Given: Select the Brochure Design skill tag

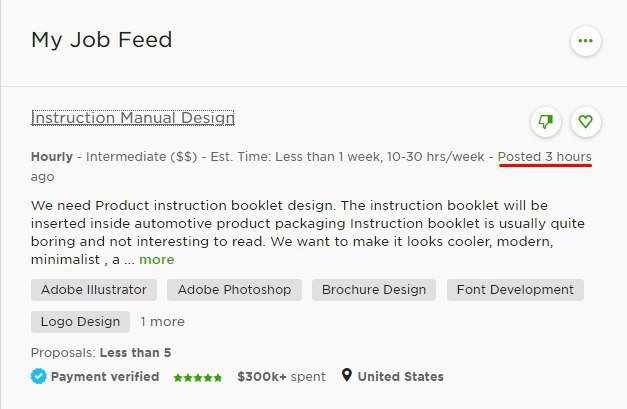Looking at the screenshot, I should click(x=374, y=290).
